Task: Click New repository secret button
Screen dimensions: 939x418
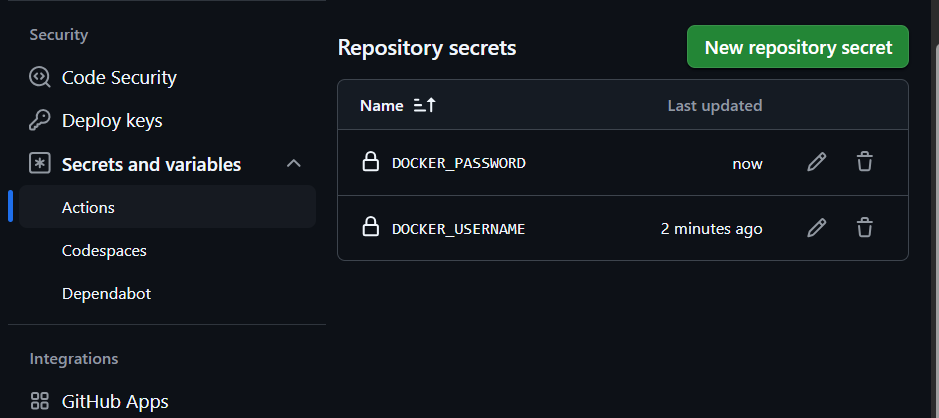Action: tap(798, 47)
